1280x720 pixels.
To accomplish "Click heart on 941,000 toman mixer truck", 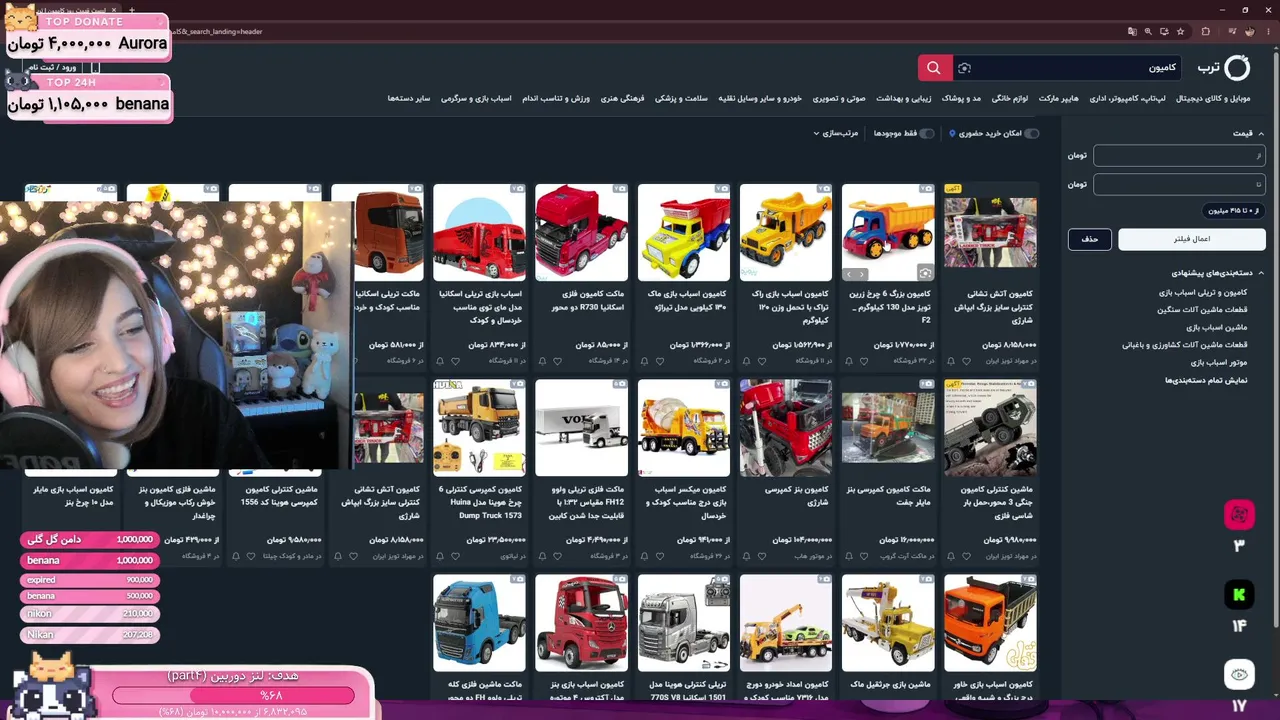I will (x=660, y=556).
